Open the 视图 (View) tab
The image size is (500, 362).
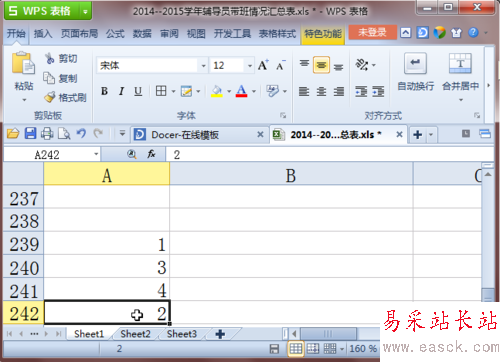[196, 33]
